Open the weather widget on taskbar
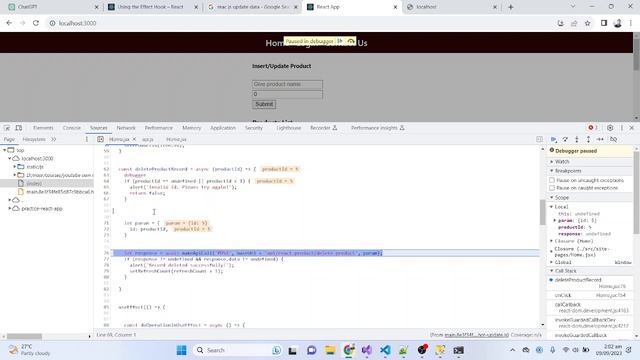 point(30,350)
